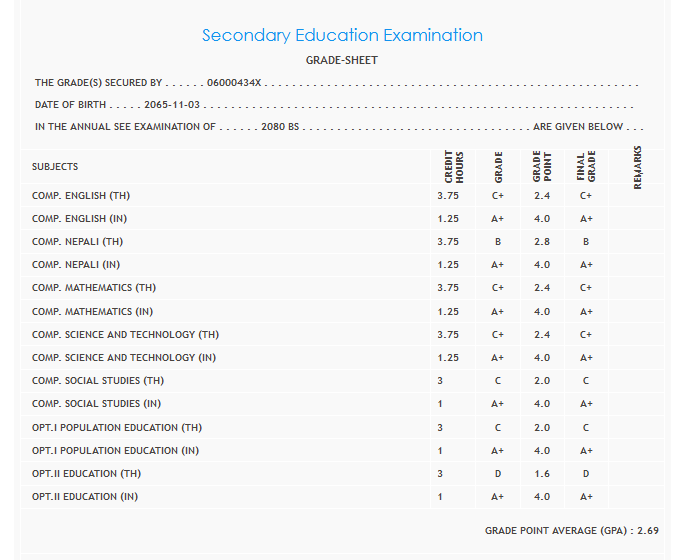Click the REMARKS column header
The image size is (690, 560).
[x=638, y=167]
